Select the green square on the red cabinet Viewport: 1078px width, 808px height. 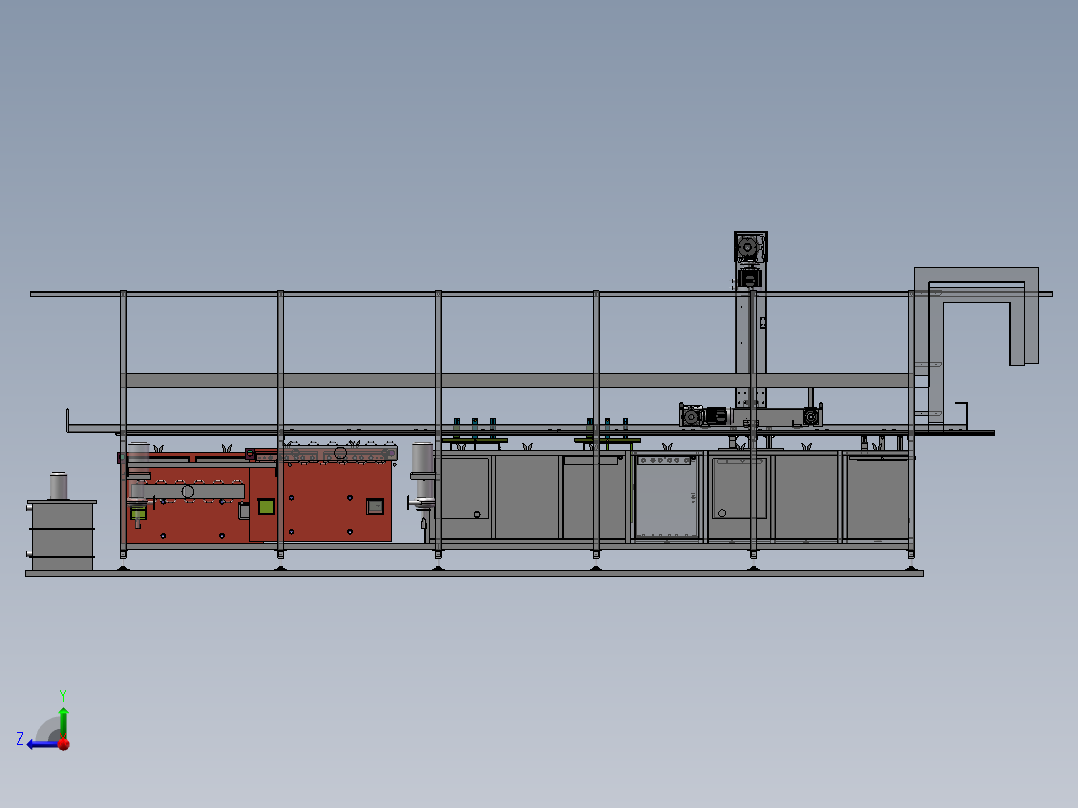tap(266, 507)
